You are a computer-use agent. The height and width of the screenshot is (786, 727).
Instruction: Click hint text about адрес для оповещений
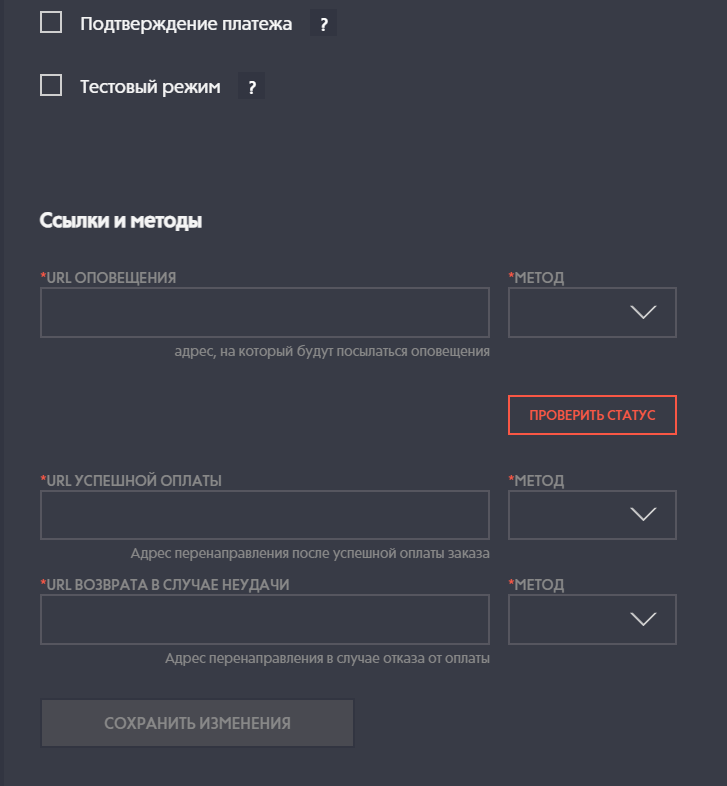pyautogui.click(x=331, y=351)
